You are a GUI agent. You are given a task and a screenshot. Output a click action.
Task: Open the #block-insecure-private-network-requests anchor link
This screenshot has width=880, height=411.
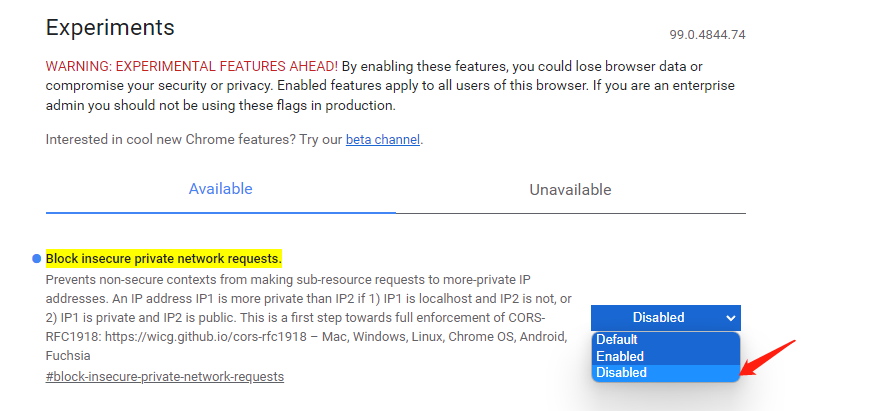164,376
